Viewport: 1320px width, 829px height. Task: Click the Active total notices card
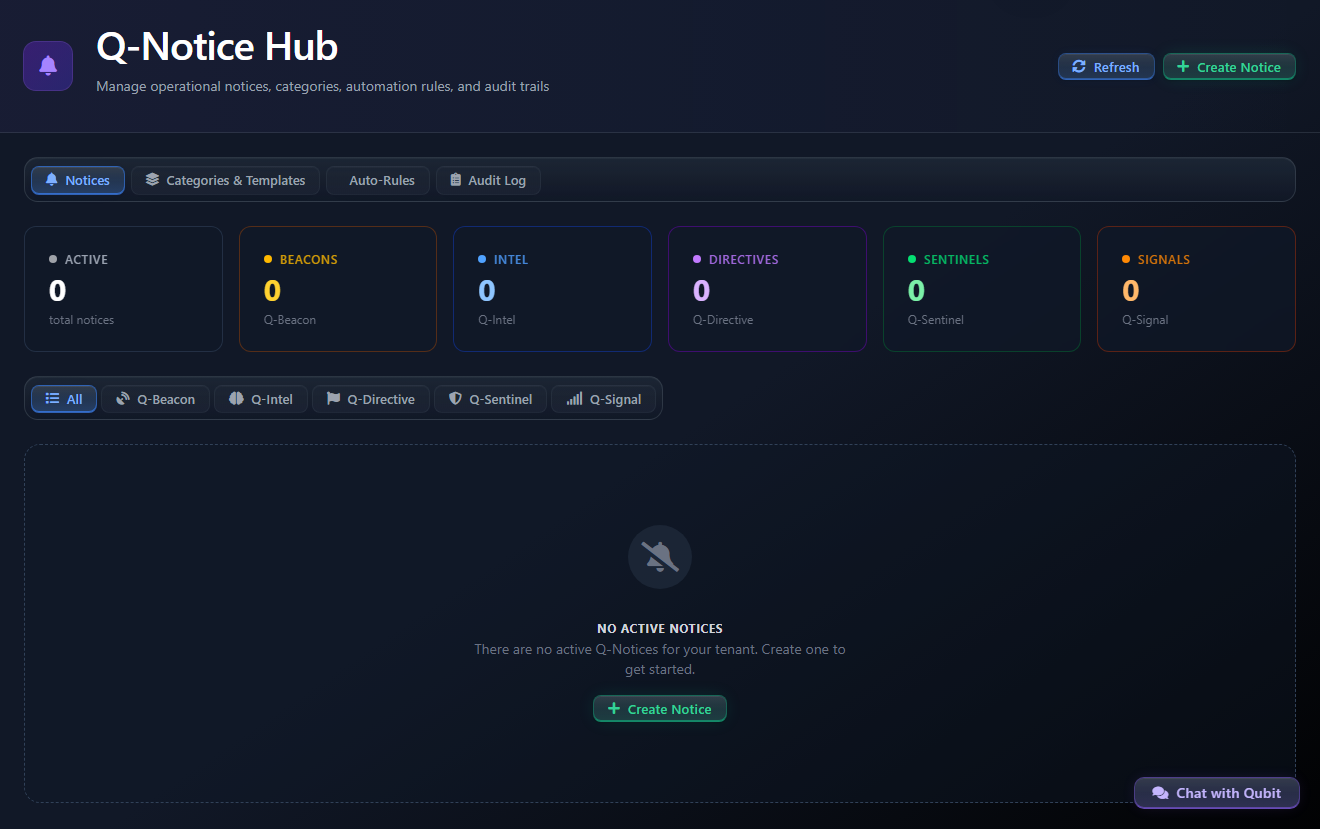(x=123, y=289)
